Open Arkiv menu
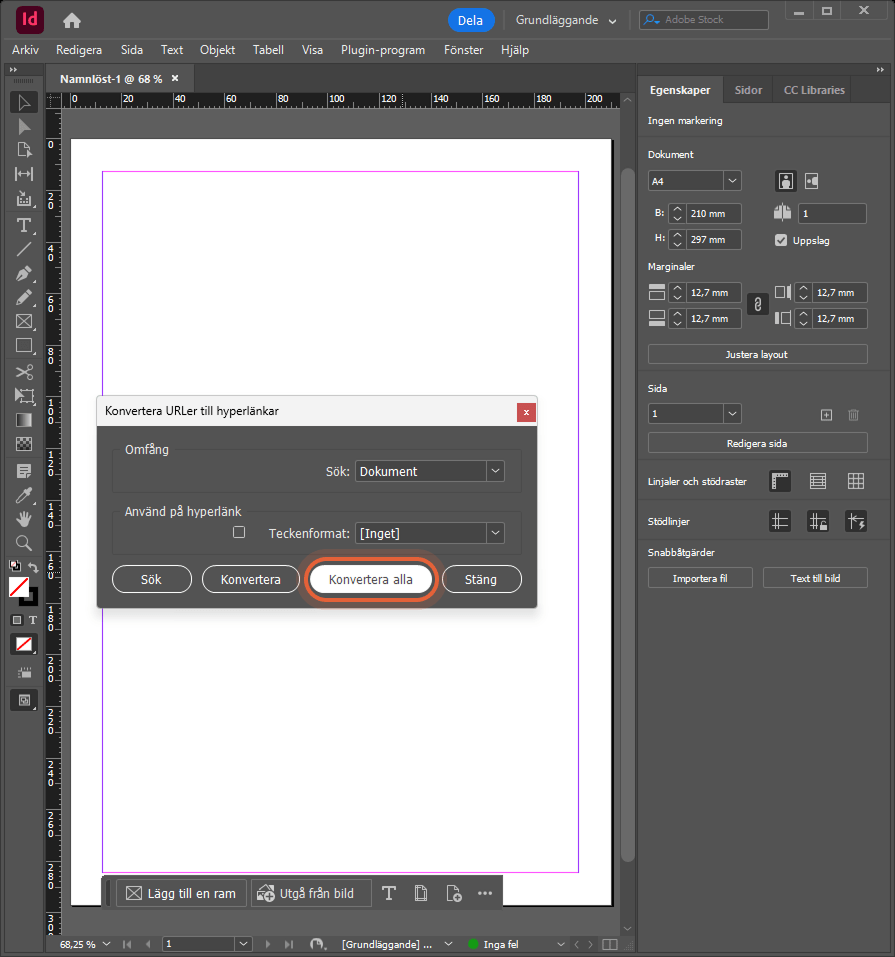895x957 pixels. [x=25, y=50]
